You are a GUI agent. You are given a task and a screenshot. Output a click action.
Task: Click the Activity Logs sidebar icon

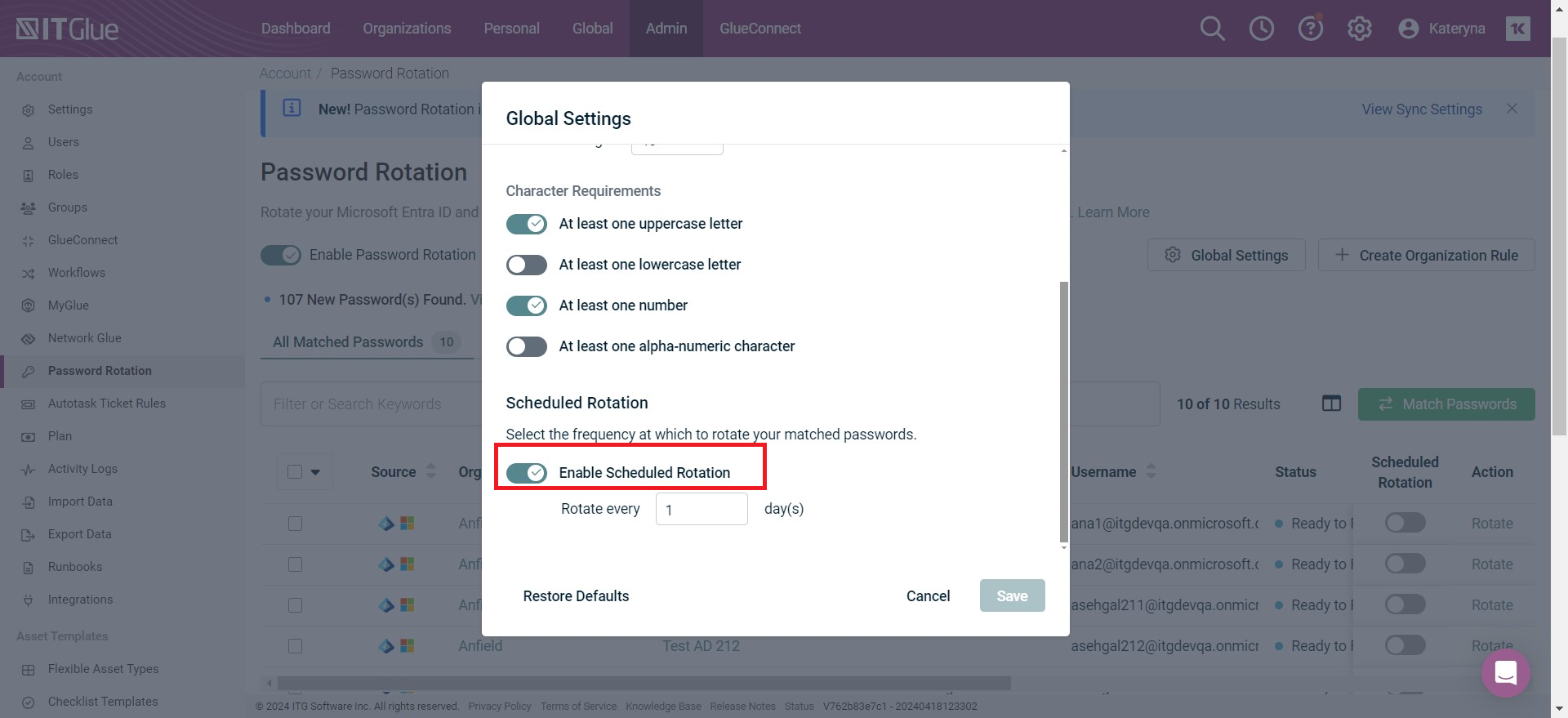[x=29, y=469]
